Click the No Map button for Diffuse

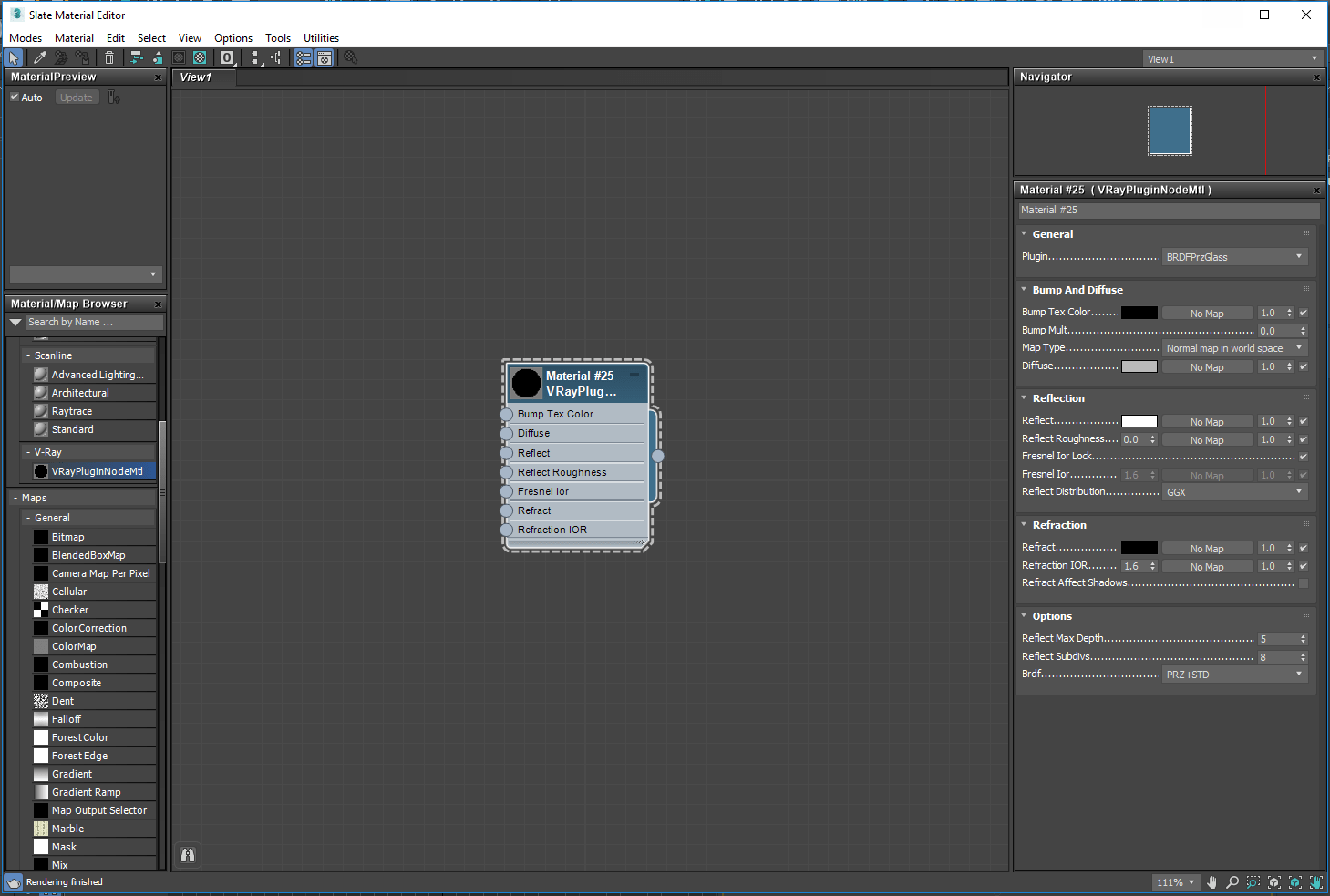(1207, 367)
